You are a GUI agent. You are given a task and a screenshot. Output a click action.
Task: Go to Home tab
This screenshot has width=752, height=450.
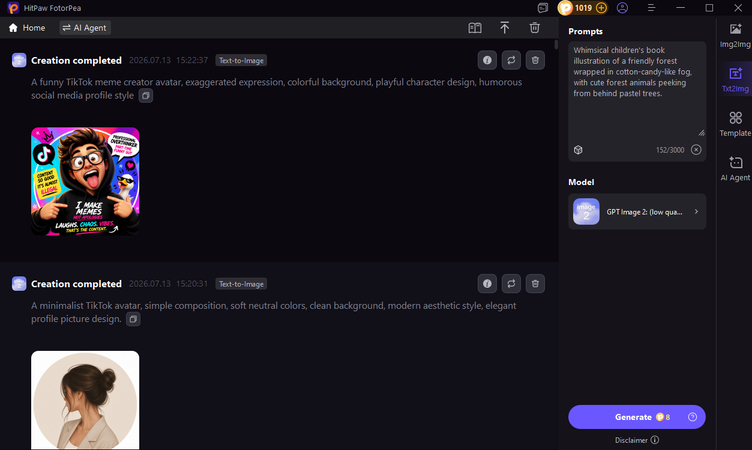pos(27,28)
